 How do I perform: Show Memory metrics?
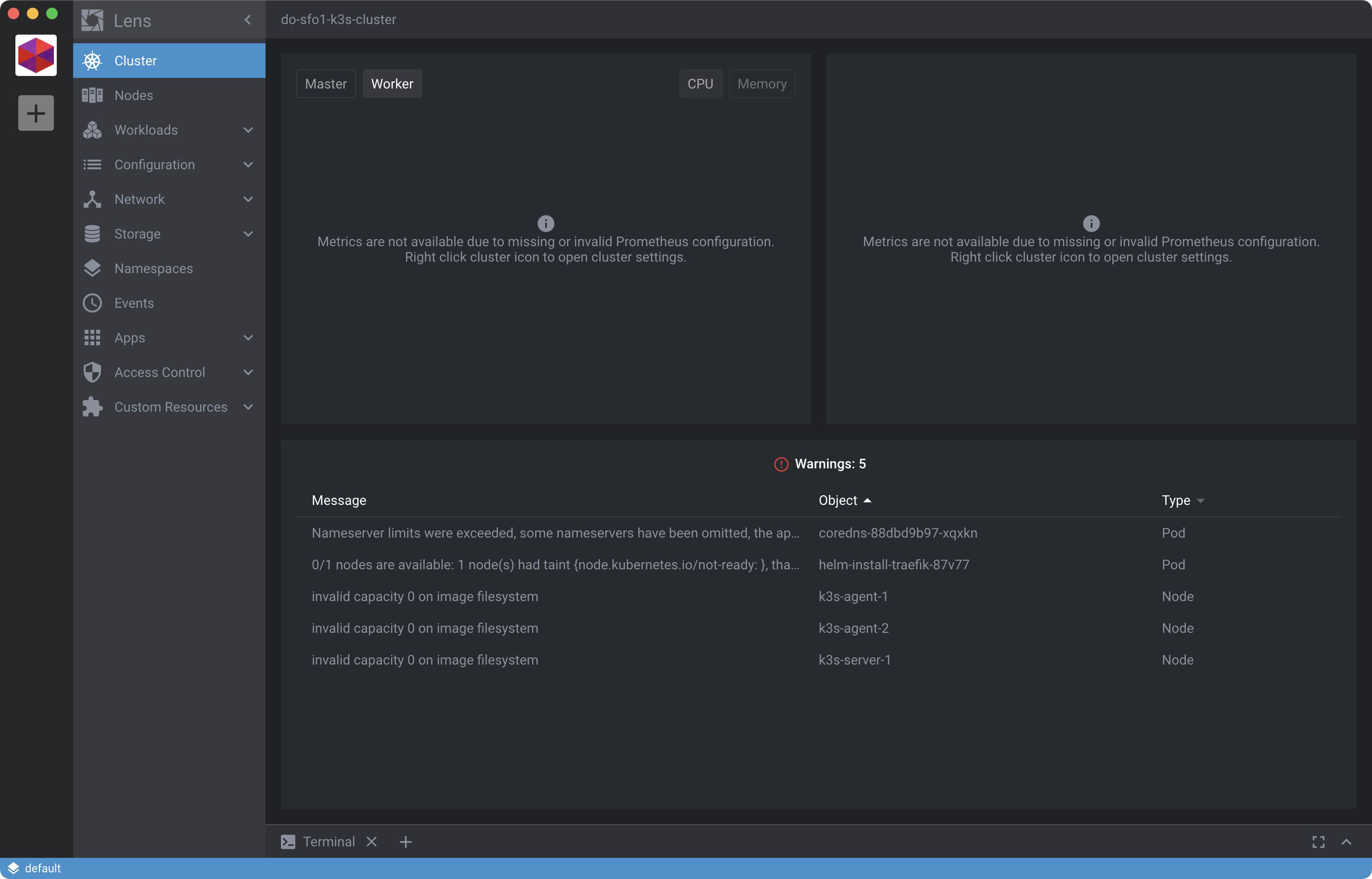(762, 84)
